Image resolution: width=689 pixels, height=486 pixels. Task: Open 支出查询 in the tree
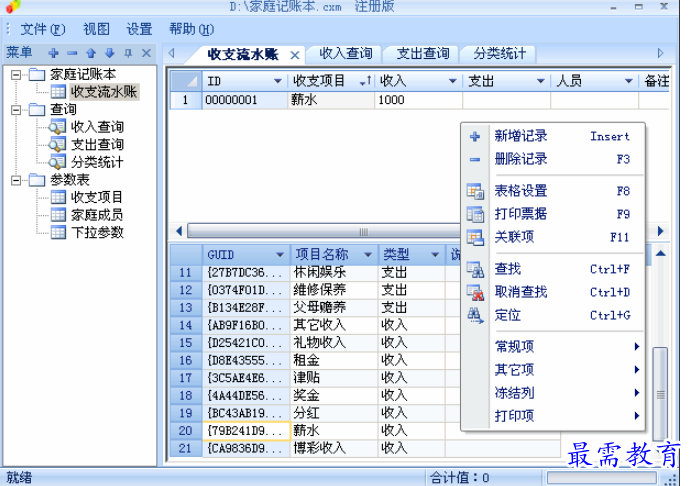pos(98,145)
